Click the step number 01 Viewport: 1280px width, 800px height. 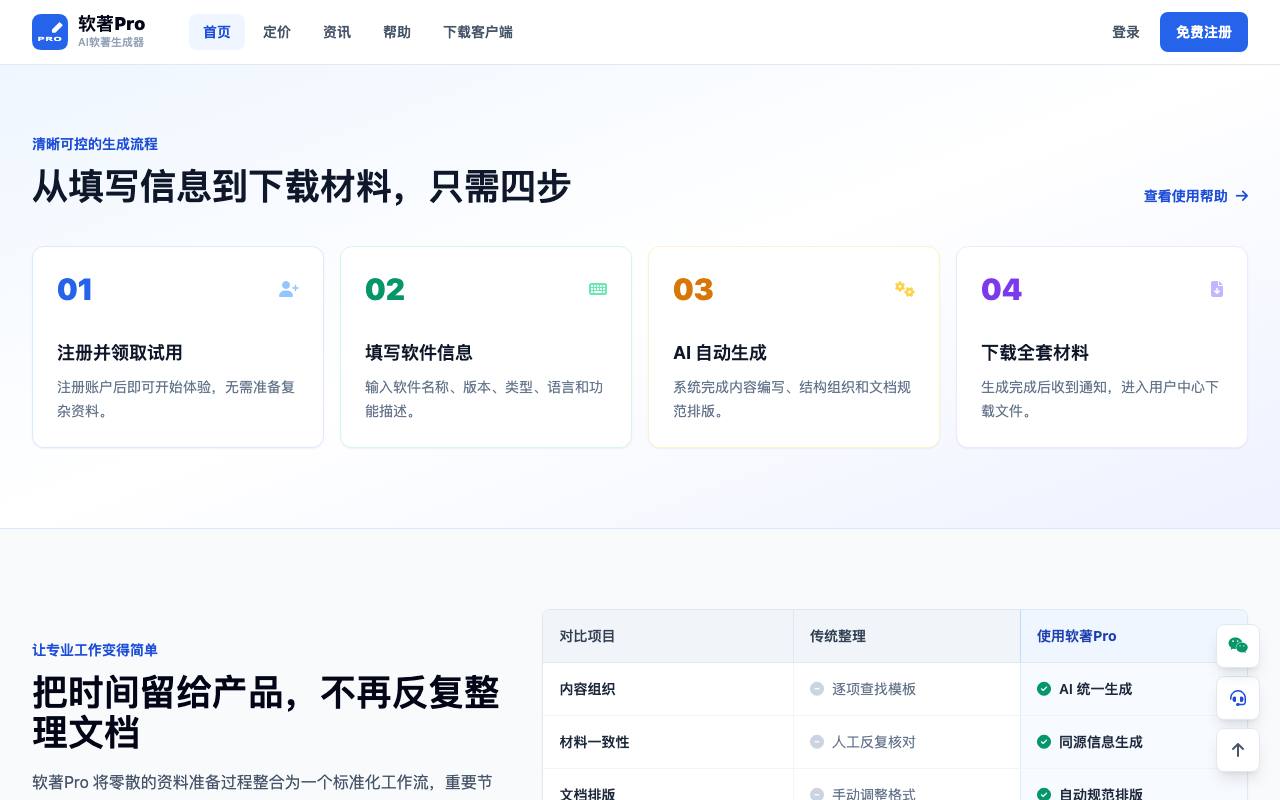click(75, 289)
